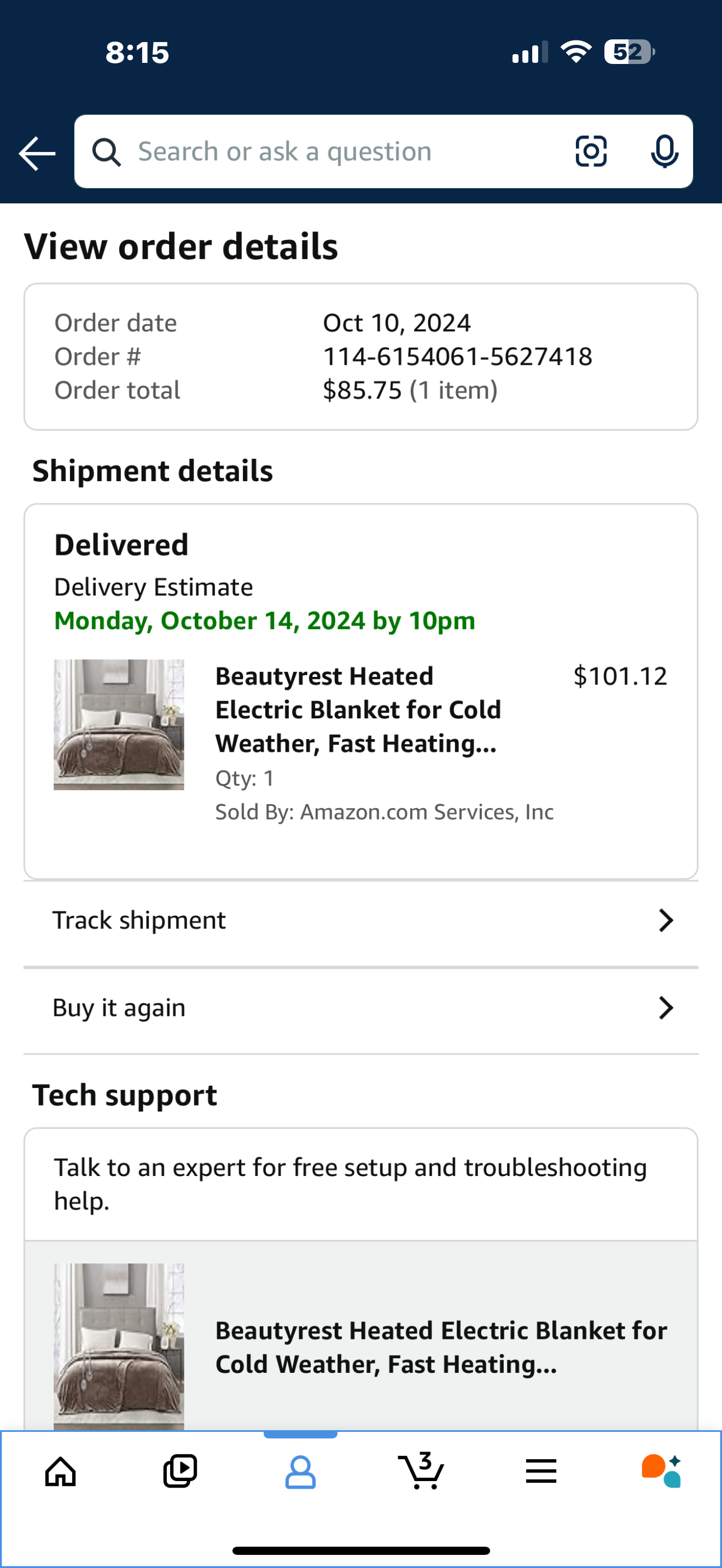The height and width of the screenshot is (1568, 722).
Task: Open Beautyrest blanket thumbnail in shipment
Action: coord(119,724)
